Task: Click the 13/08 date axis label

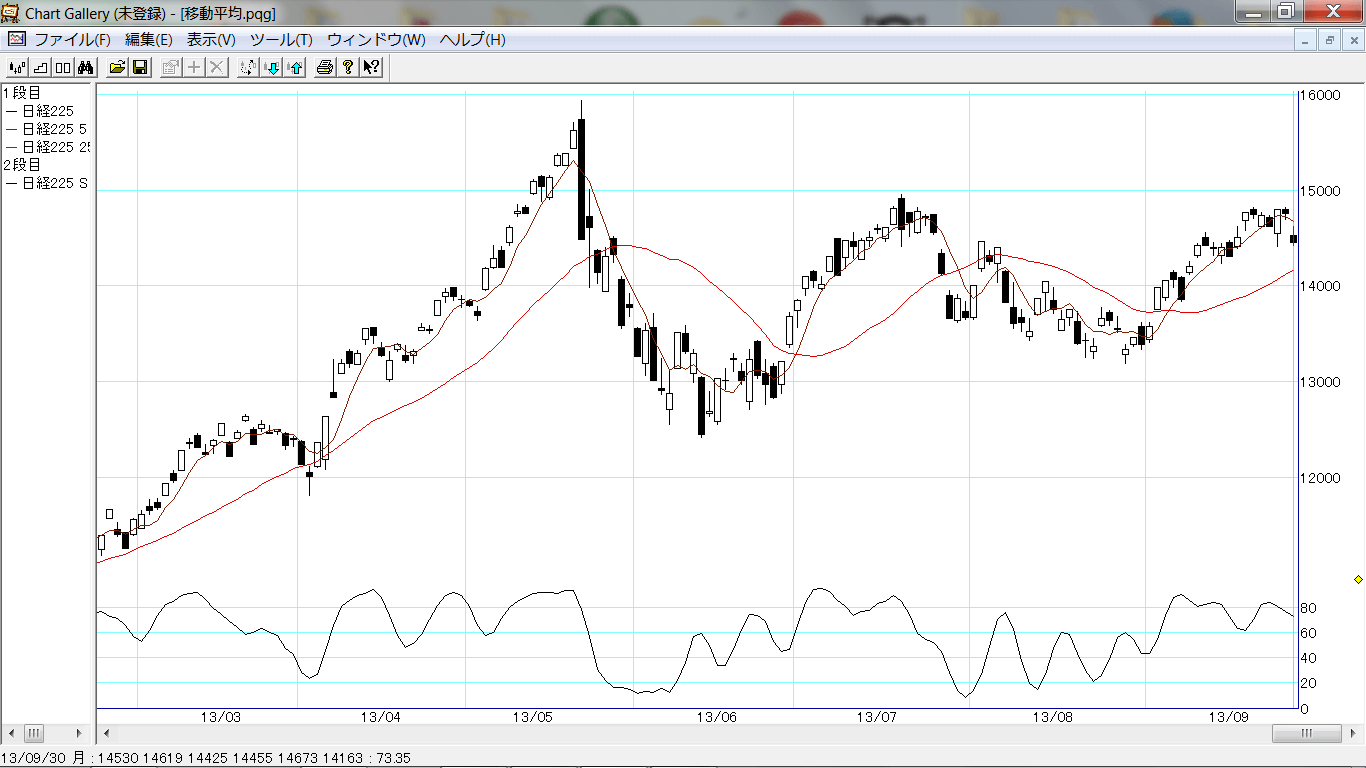Action: pos(1052,717)
